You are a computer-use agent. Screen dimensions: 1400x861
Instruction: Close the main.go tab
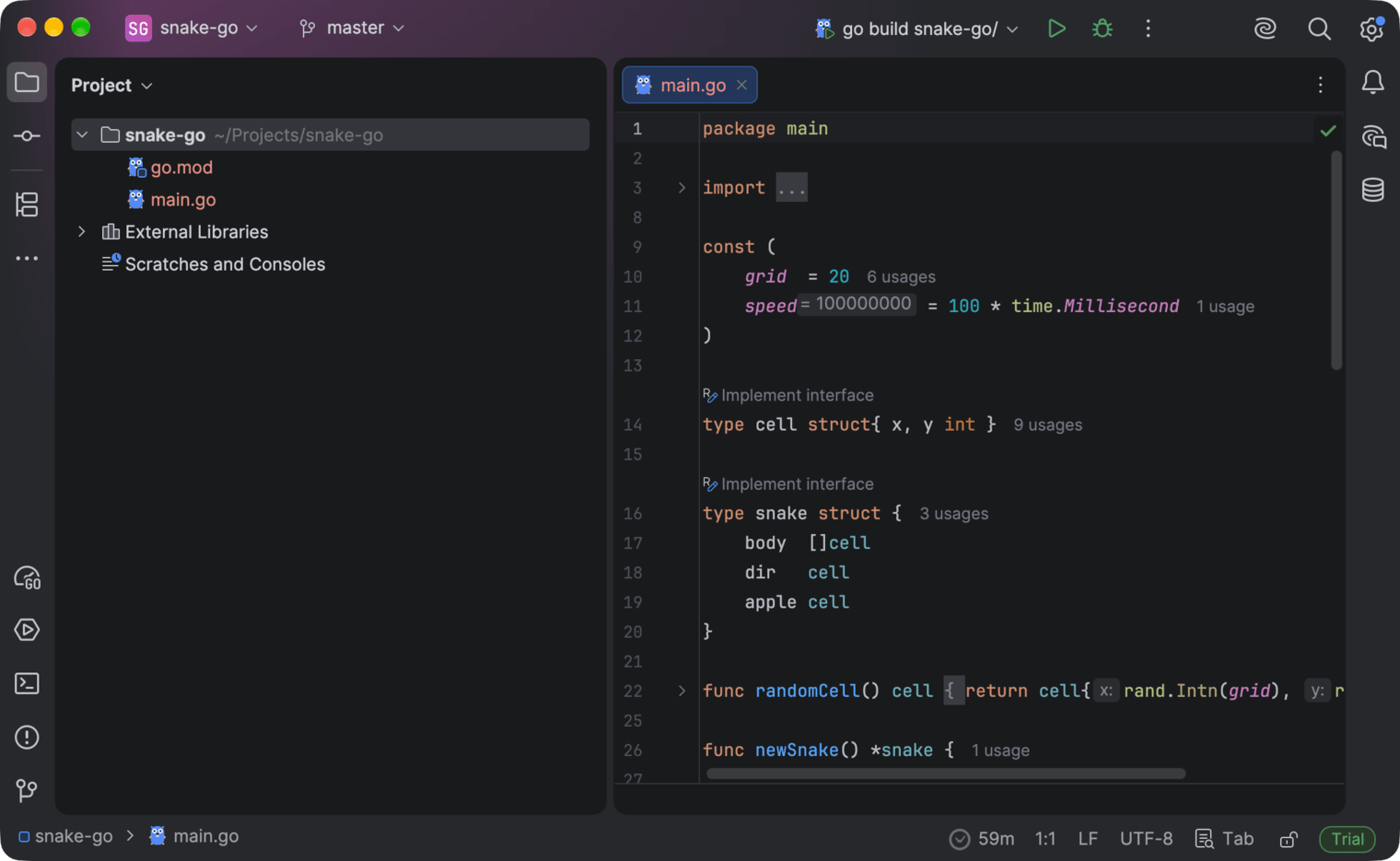click(x=741, y=85)
